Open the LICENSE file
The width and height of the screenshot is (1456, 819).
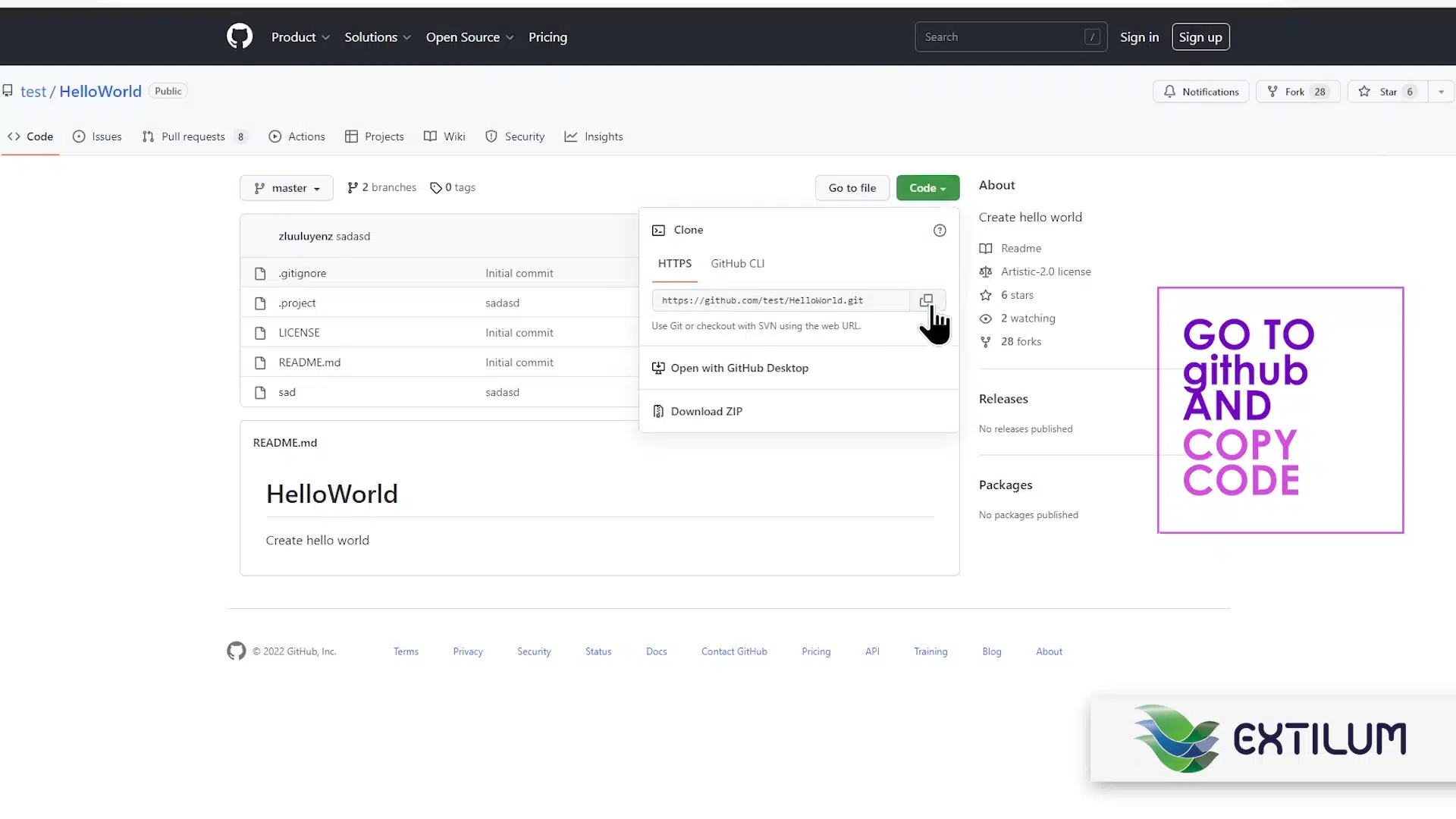coord(299,333)
